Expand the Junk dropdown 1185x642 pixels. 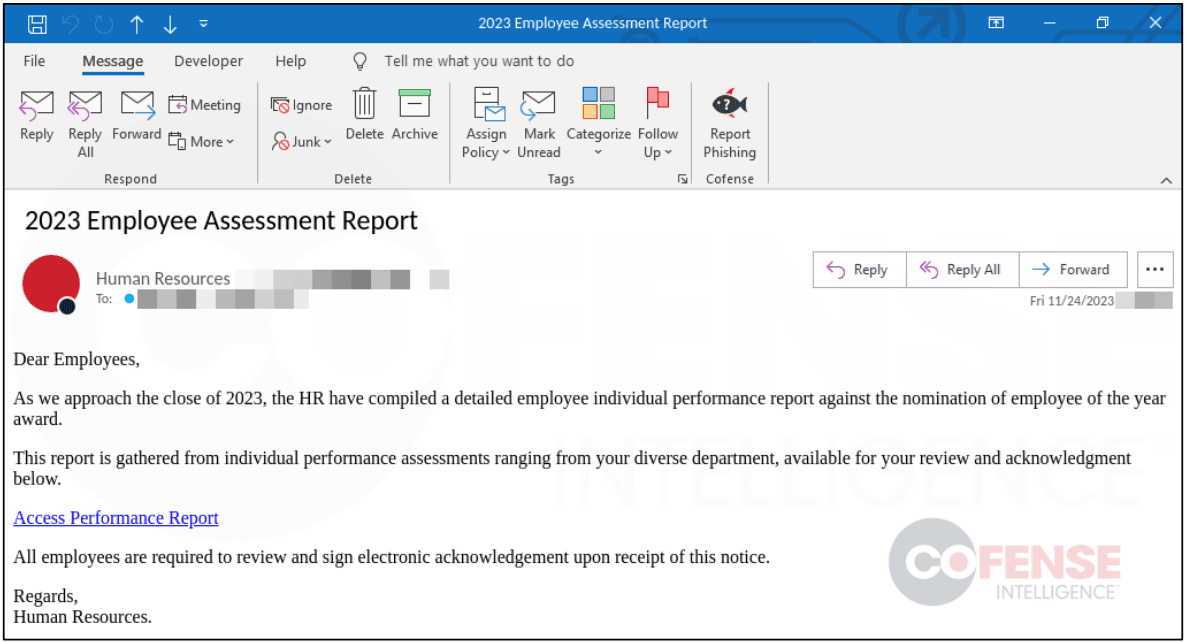point(302,142)
